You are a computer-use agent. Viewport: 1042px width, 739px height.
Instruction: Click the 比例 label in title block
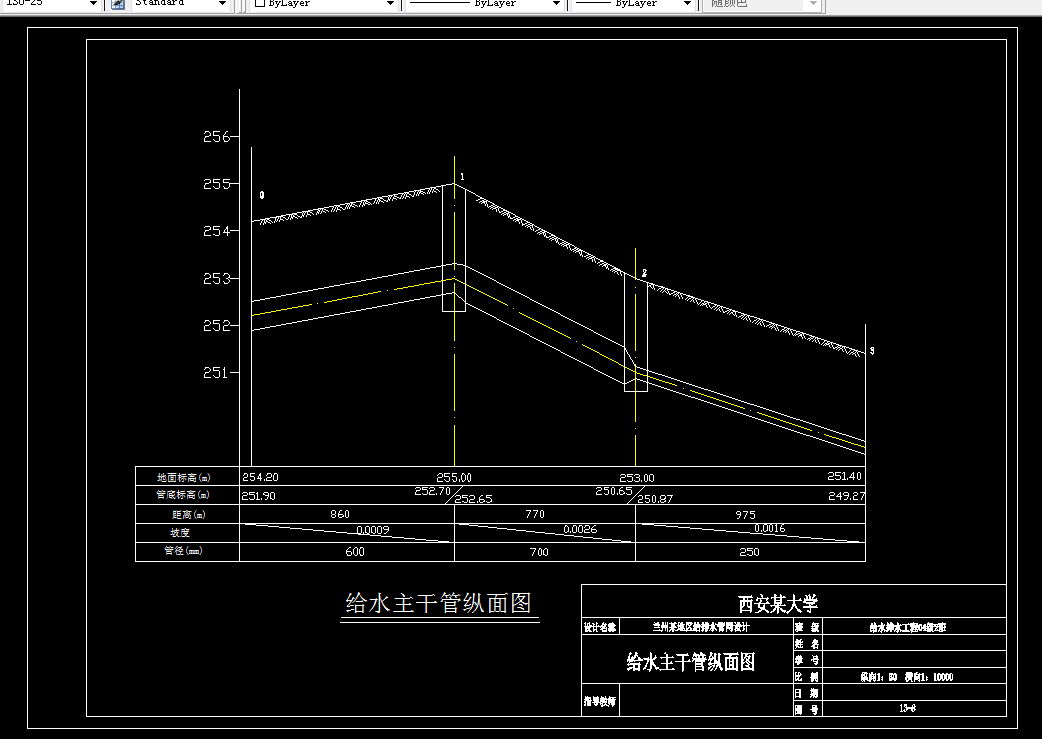pyautogui.click(x=807, y=677)
